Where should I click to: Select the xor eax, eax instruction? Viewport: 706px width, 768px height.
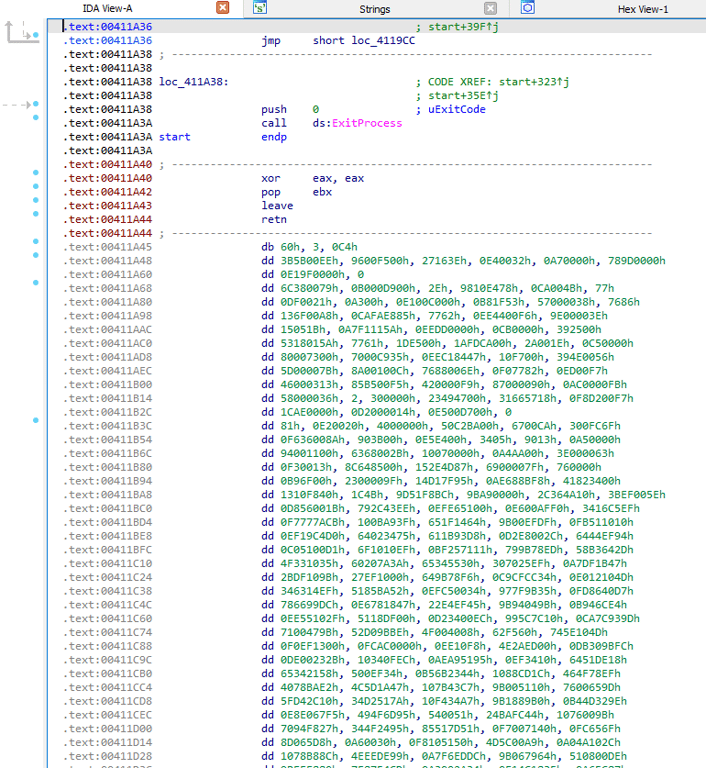pos(313,178)
